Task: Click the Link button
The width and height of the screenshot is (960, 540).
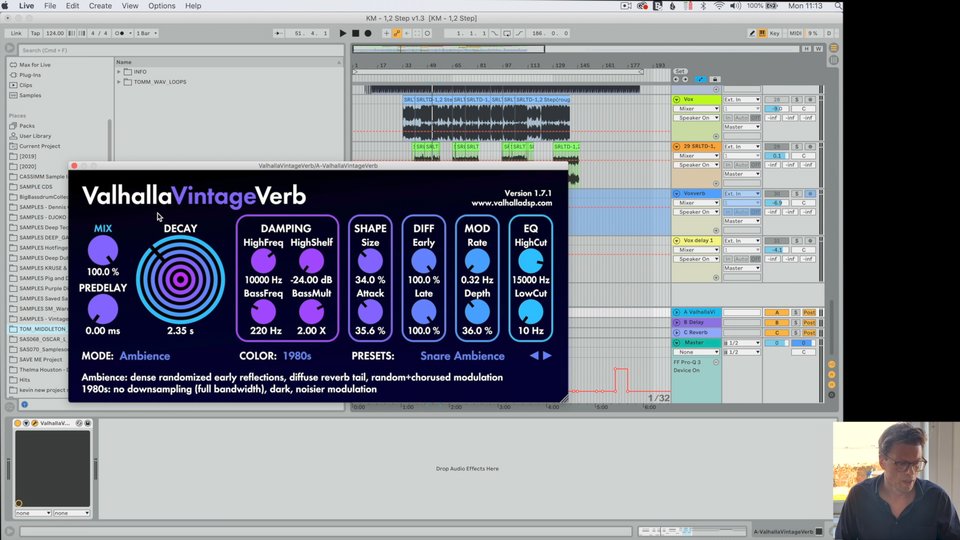Action: tap(16, 33)
